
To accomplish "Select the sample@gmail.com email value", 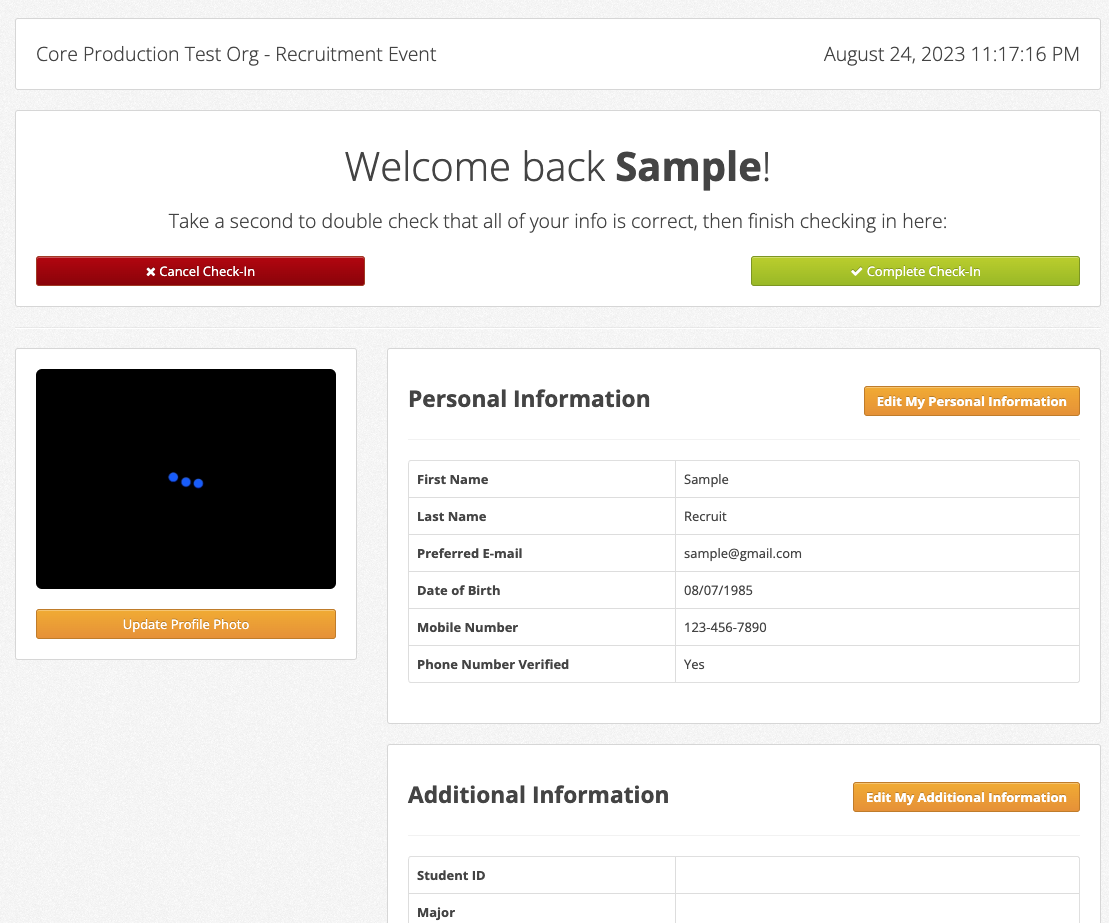I will tap(742, 553).
